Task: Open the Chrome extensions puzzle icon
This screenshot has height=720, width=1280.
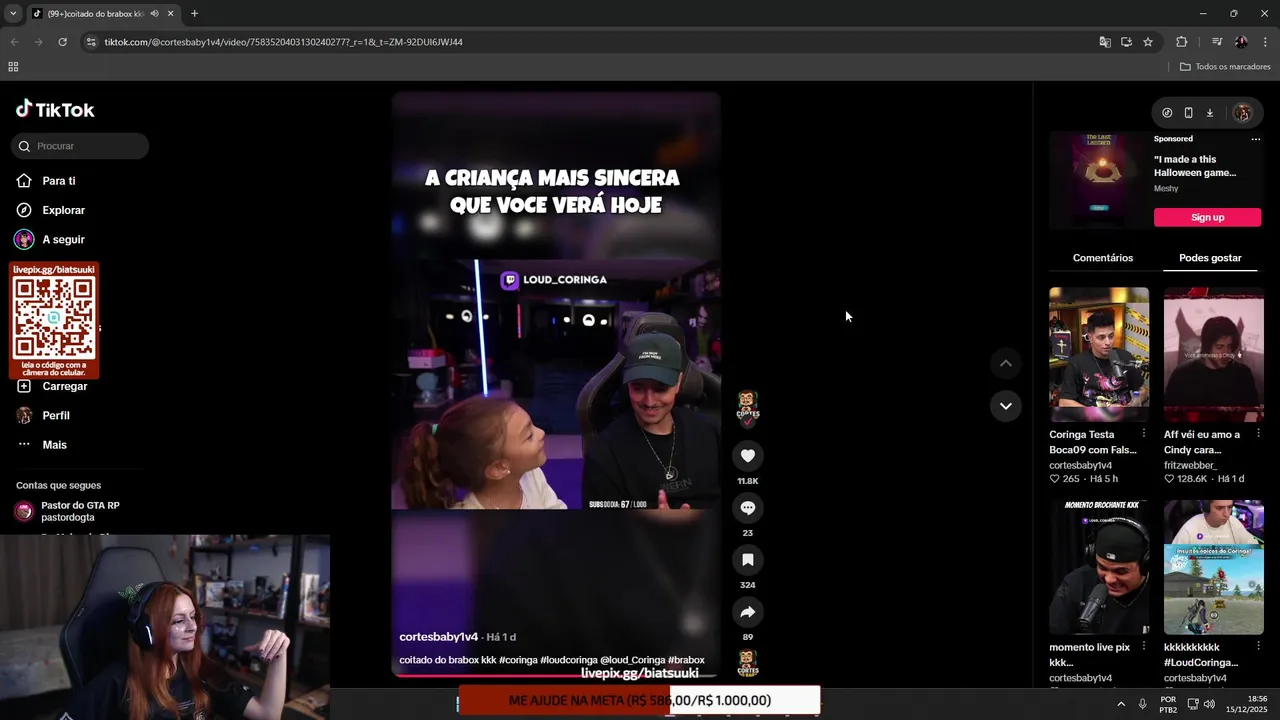Action: 1182,42
